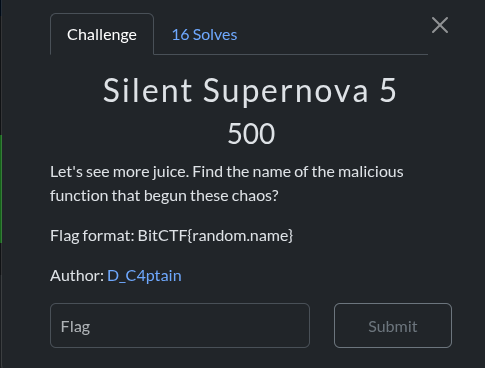Viewport: 485px width, 368px height.
Task: Focus the Flag input field
Action: [180, 325]
